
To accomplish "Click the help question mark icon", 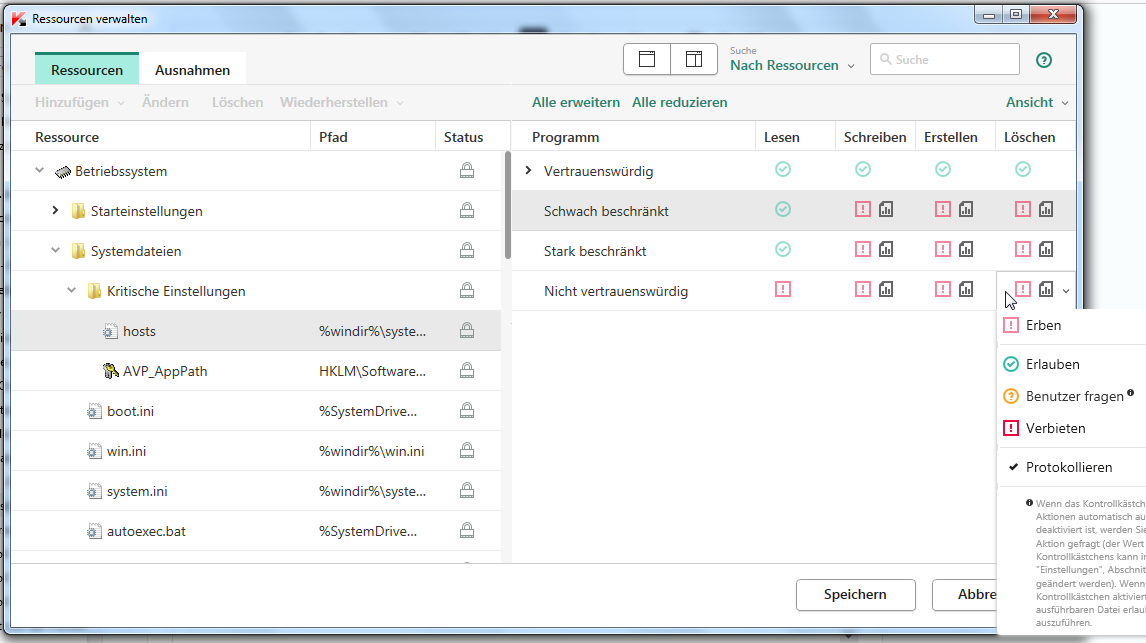I will click(x=1044, y=60).
